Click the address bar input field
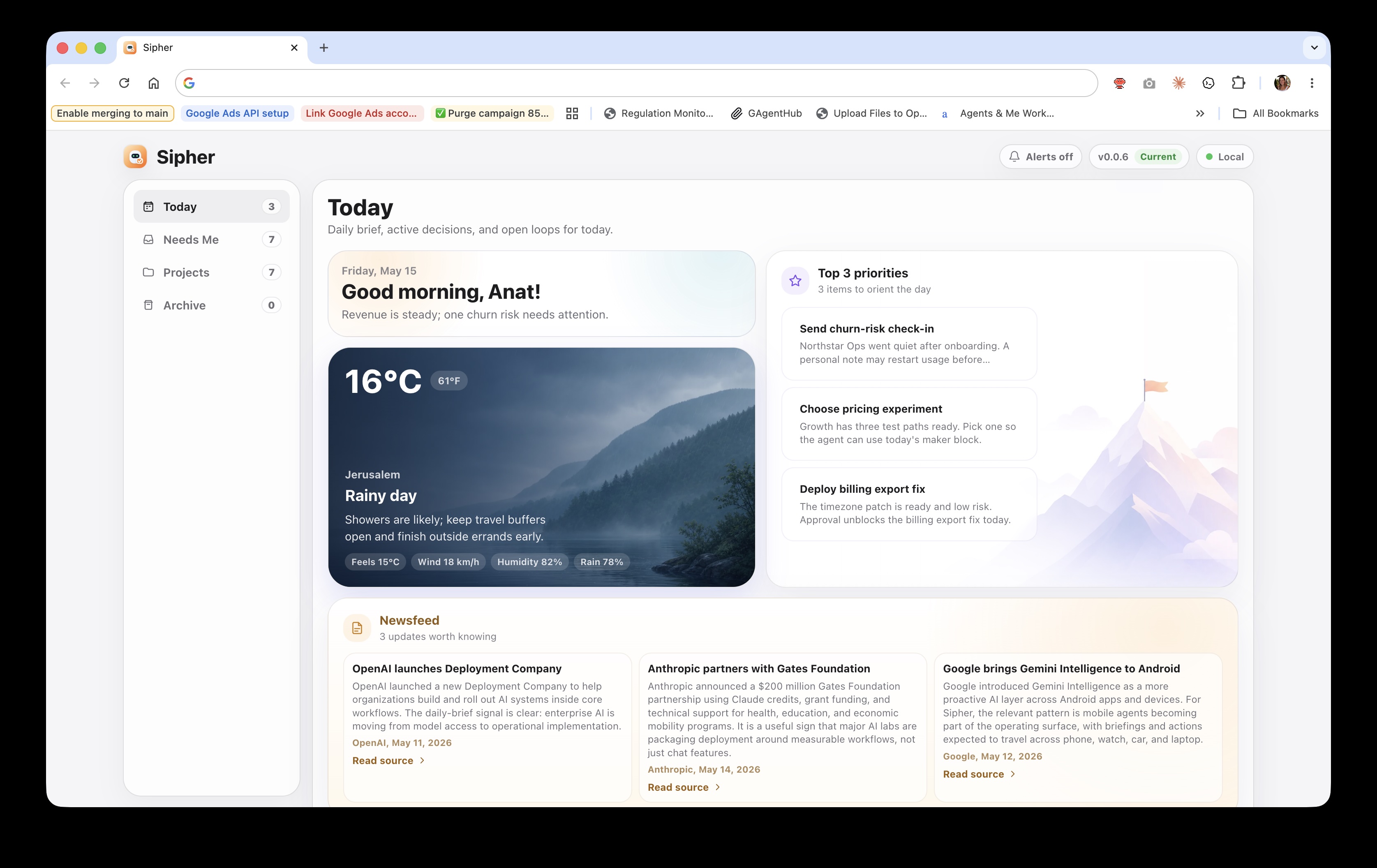The height and width of the screenshot is (868, 1377). 636,83
